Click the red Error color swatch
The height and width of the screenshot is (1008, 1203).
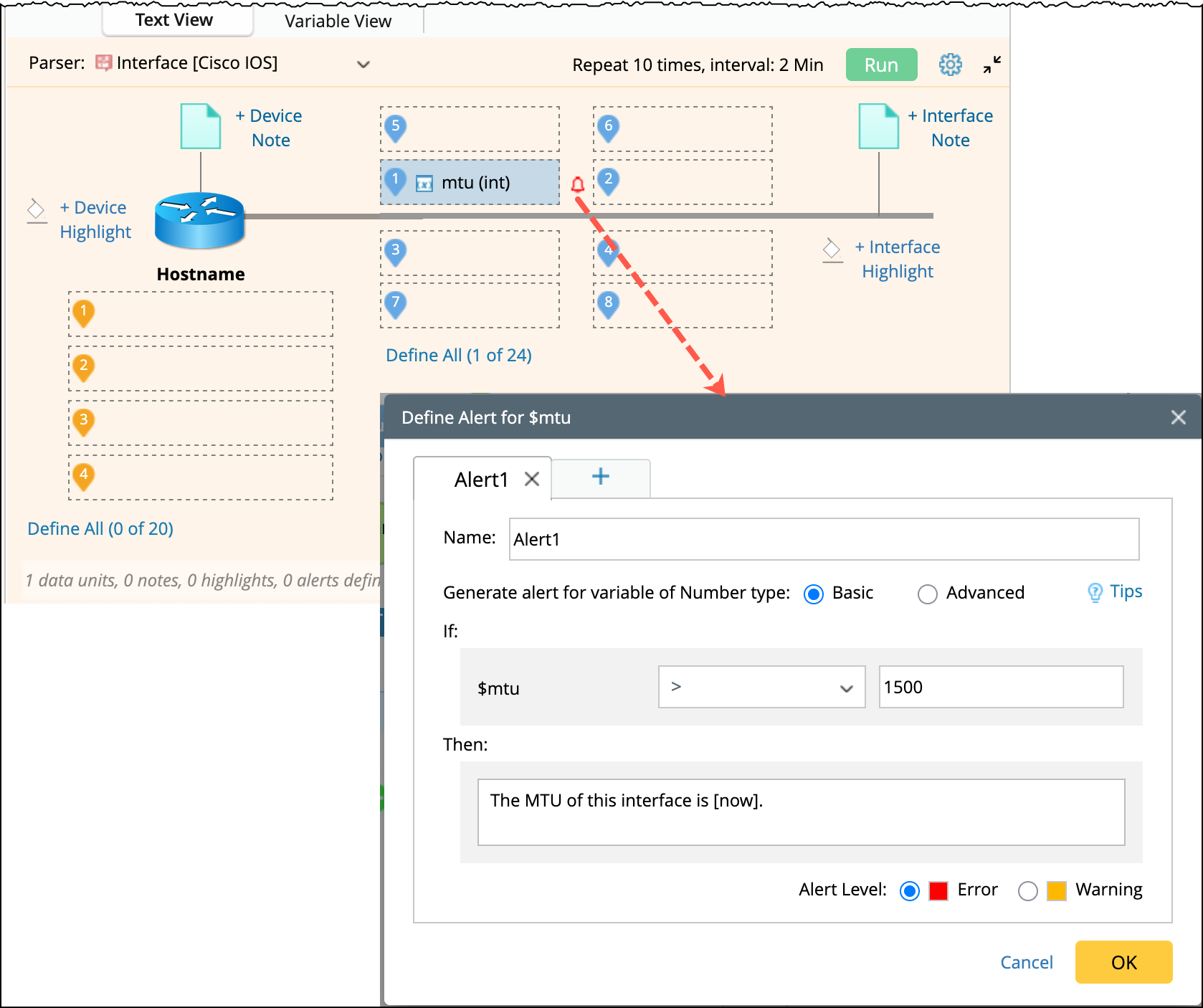[938, 890]
